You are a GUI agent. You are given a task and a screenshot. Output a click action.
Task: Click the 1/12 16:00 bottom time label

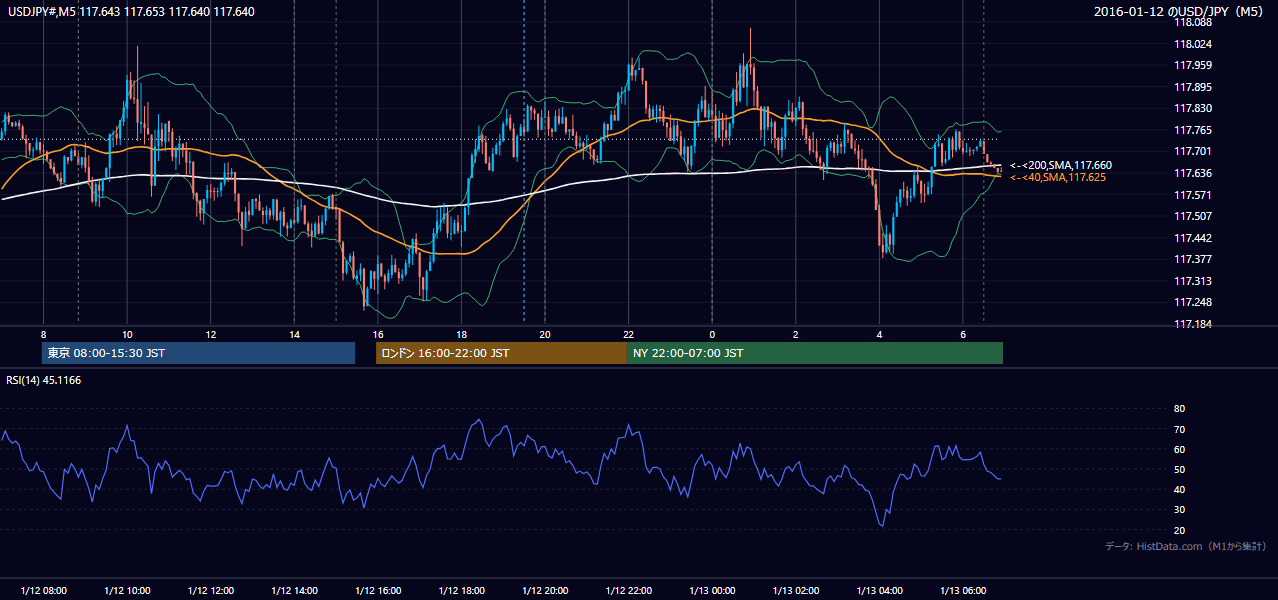point(377,591)
